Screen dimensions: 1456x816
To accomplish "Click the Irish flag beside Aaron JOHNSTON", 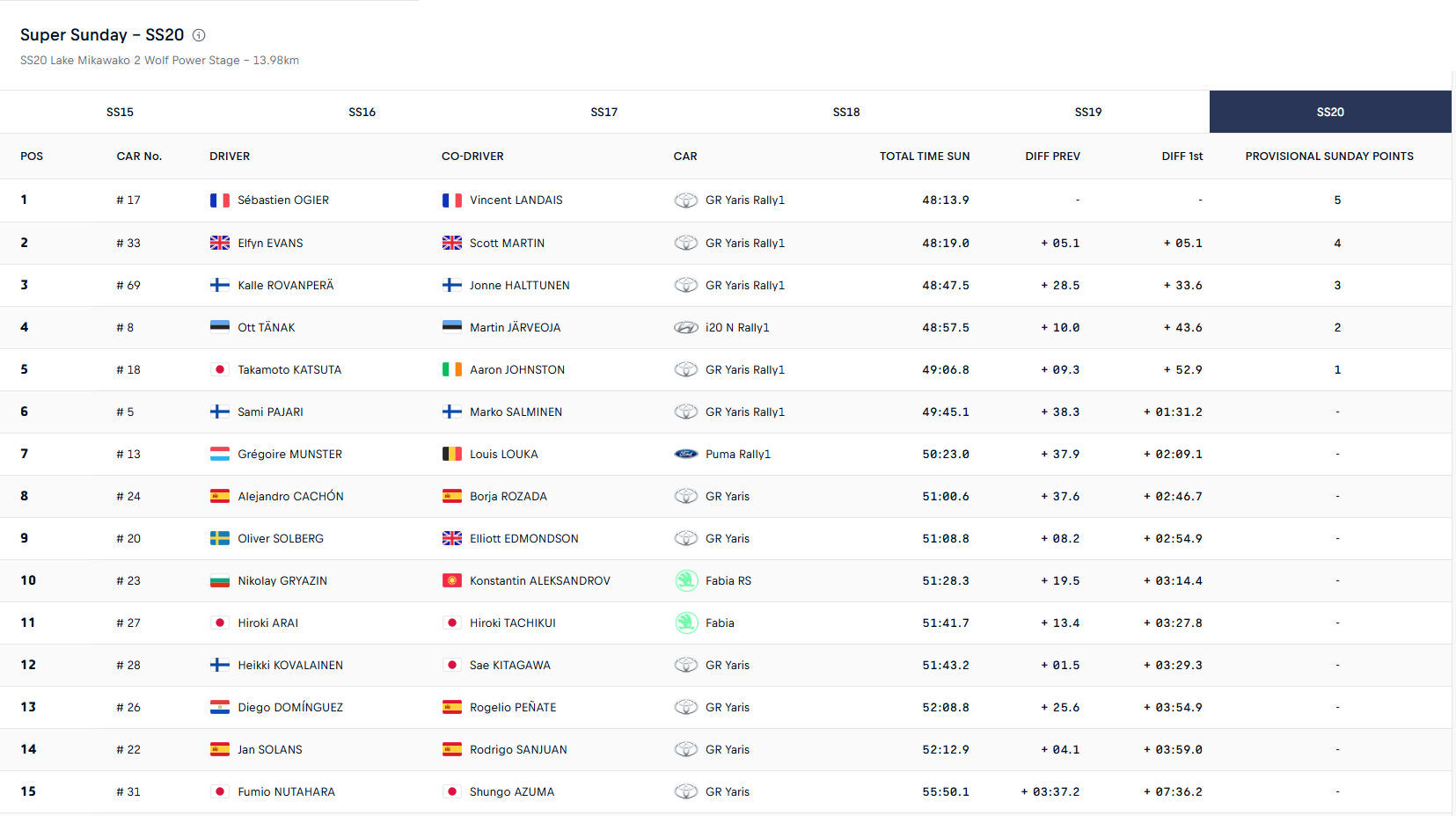I will (451, 369).
